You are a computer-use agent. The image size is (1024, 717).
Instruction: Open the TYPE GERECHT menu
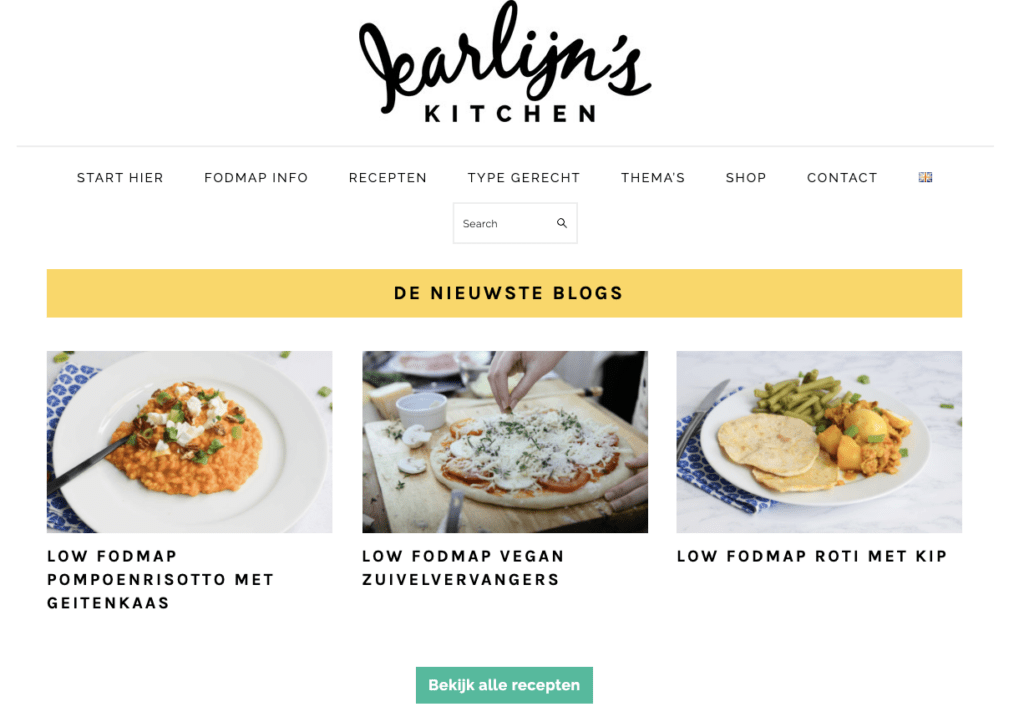(x=524, y=178)
